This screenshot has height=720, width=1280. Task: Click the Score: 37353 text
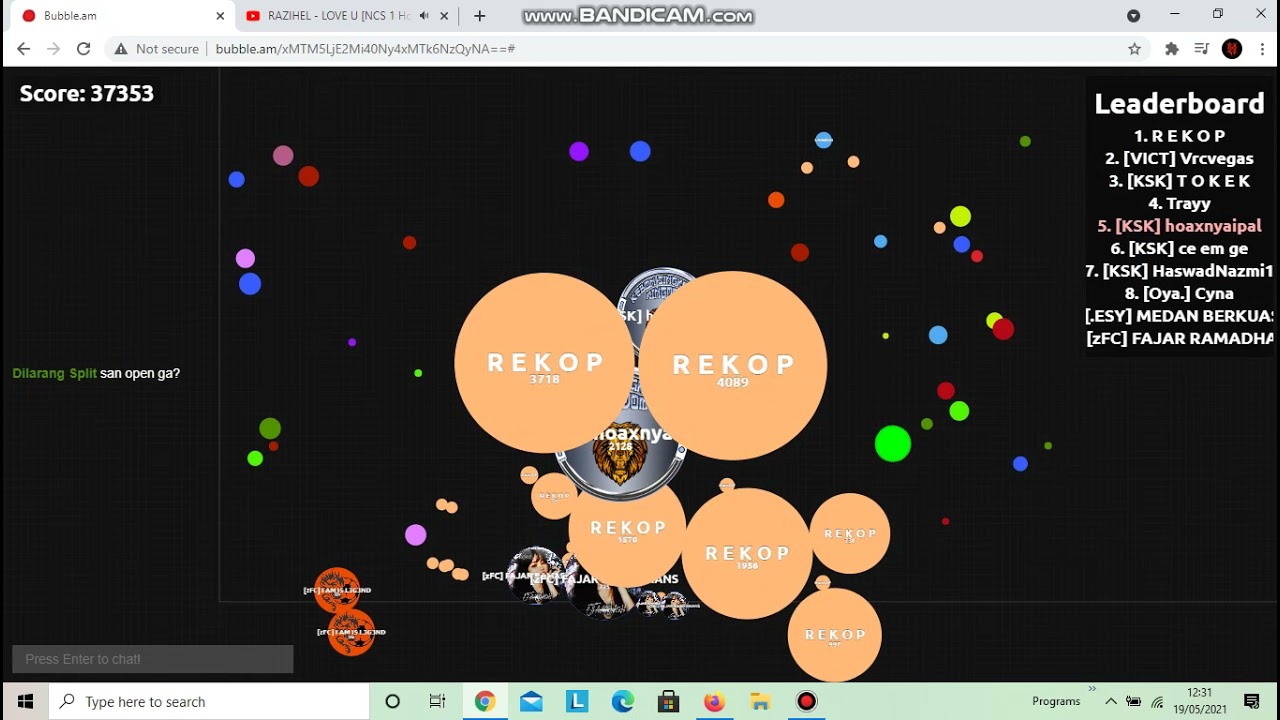tap(87, 93)
